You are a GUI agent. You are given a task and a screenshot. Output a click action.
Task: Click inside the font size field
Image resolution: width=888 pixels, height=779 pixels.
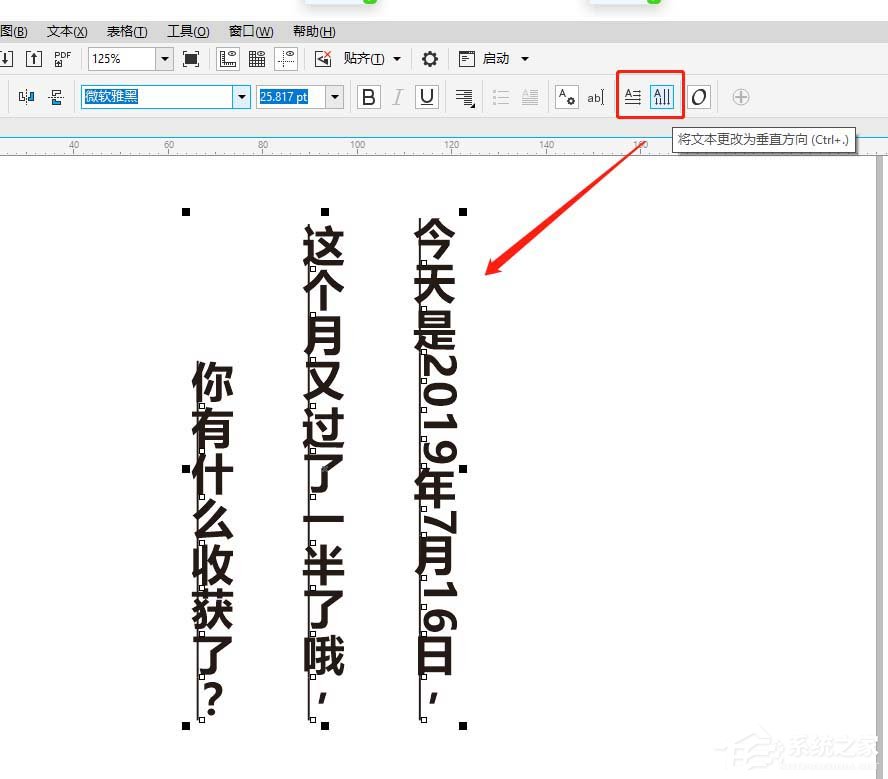[290, 97]
